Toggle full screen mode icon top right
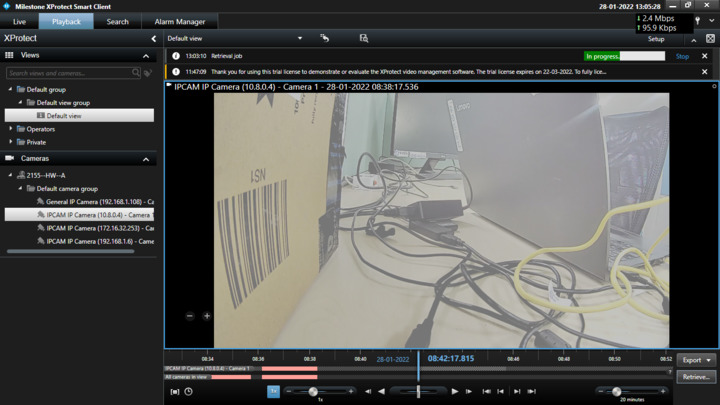This screenshot has height=405, width=720. 710,39
